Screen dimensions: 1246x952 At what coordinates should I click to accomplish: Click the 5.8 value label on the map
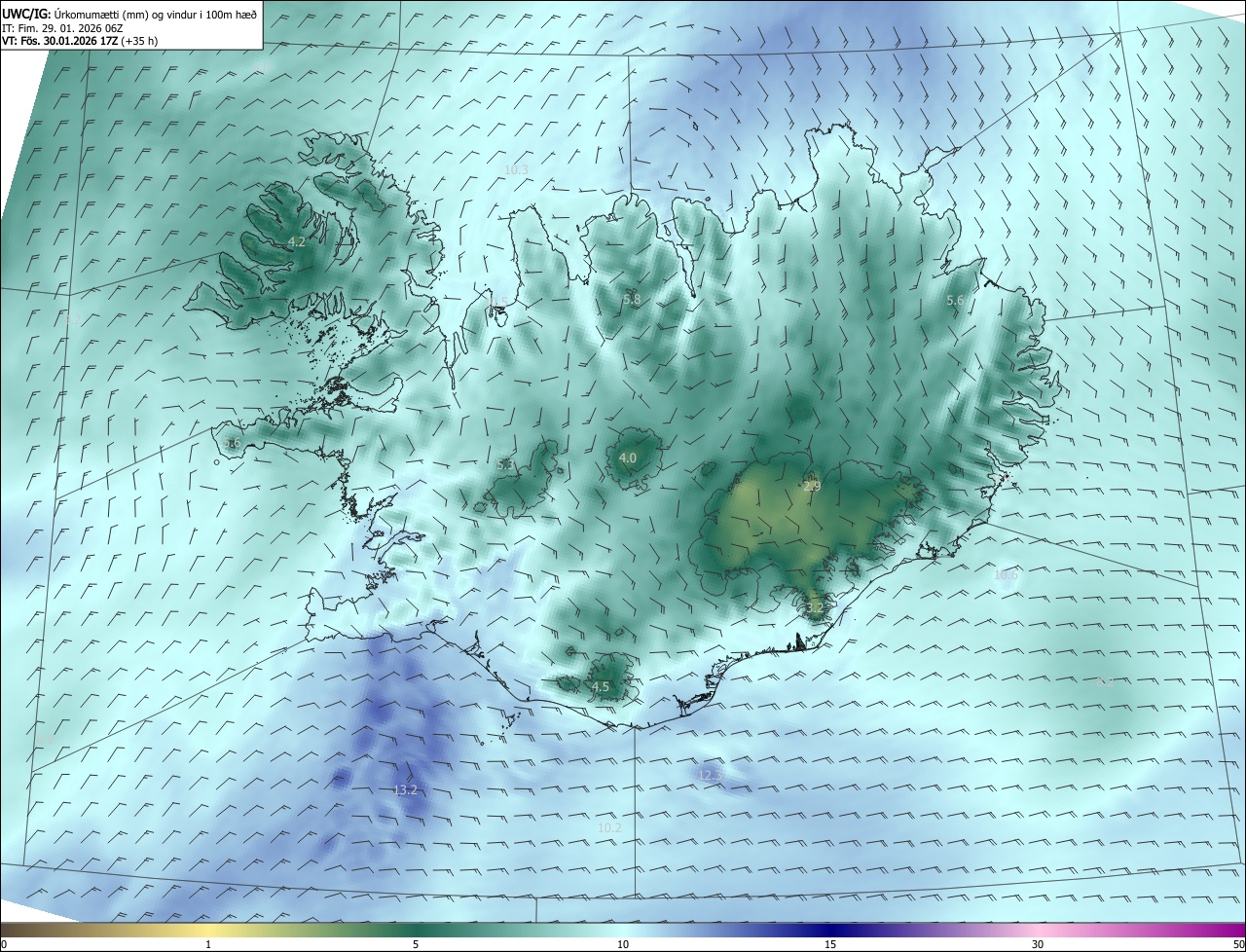[632, 300]
